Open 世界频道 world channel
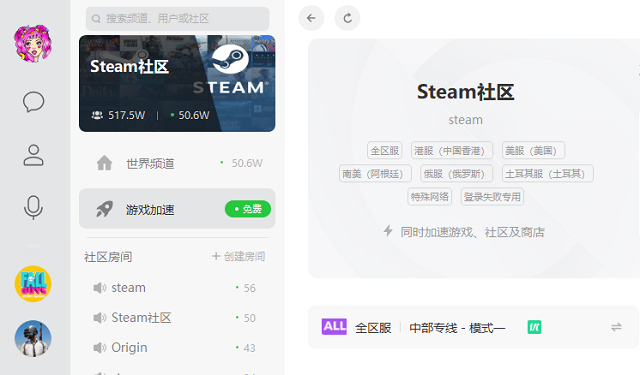Viewport: 640px width, 375px height. coord(177,163)
